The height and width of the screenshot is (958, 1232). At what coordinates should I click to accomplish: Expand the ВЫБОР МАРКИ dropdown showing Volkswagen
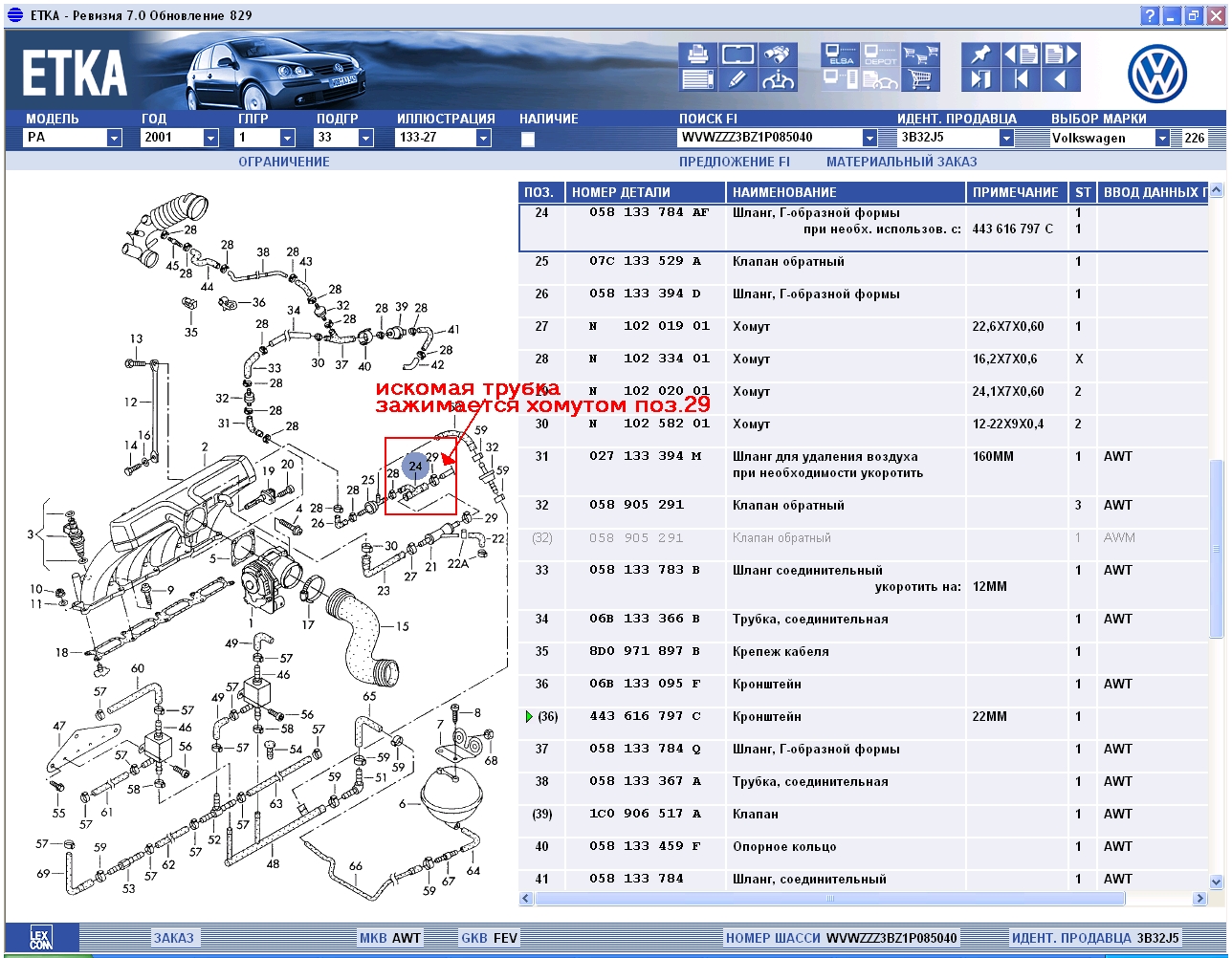[1163, 138]
